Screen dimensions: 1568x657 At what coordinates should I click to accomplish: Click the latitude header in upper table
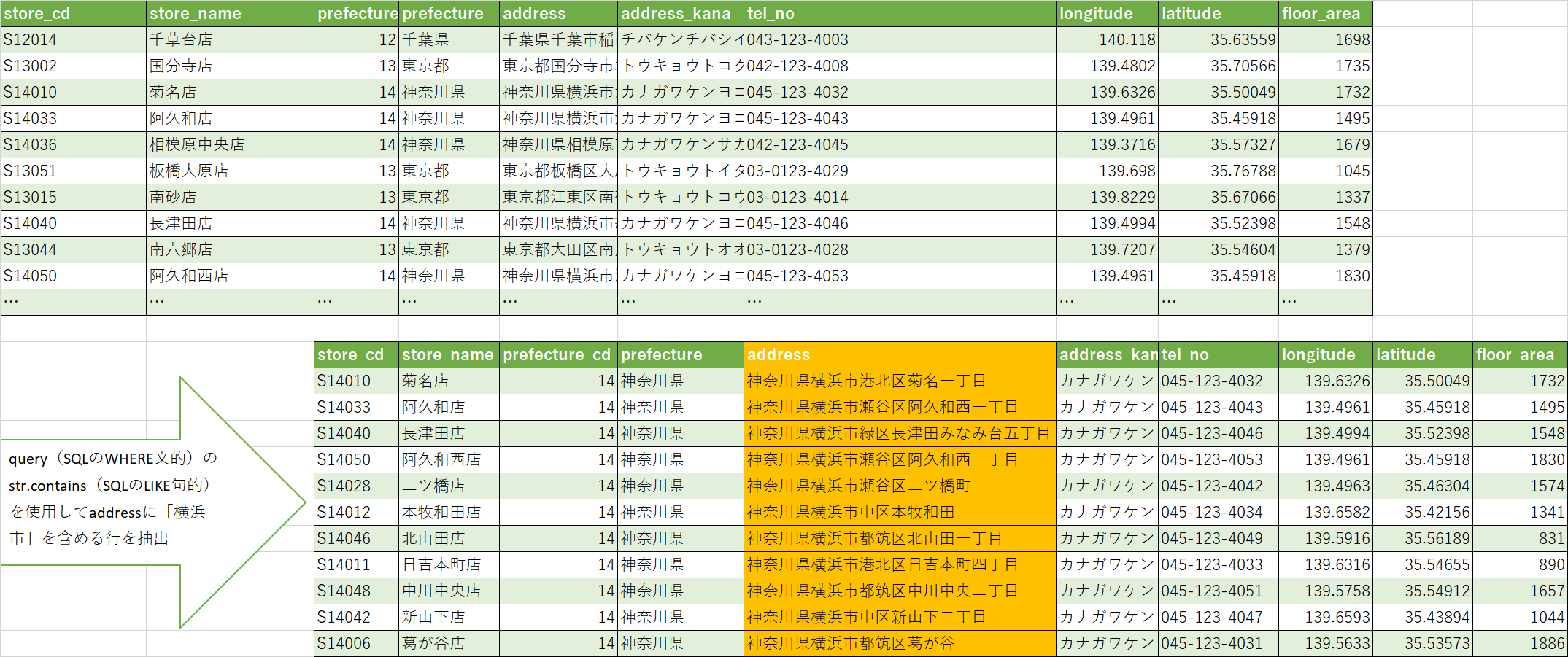[1197, 13]
